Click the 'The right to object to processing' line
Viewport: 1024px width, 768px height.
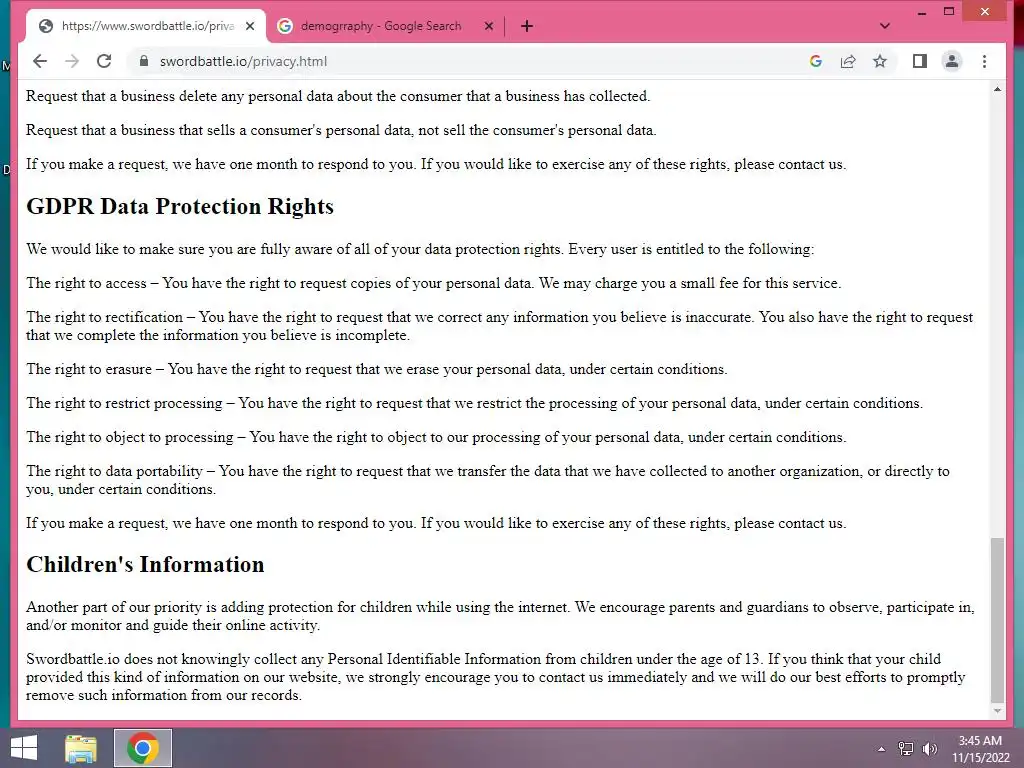tap(436, 437)
